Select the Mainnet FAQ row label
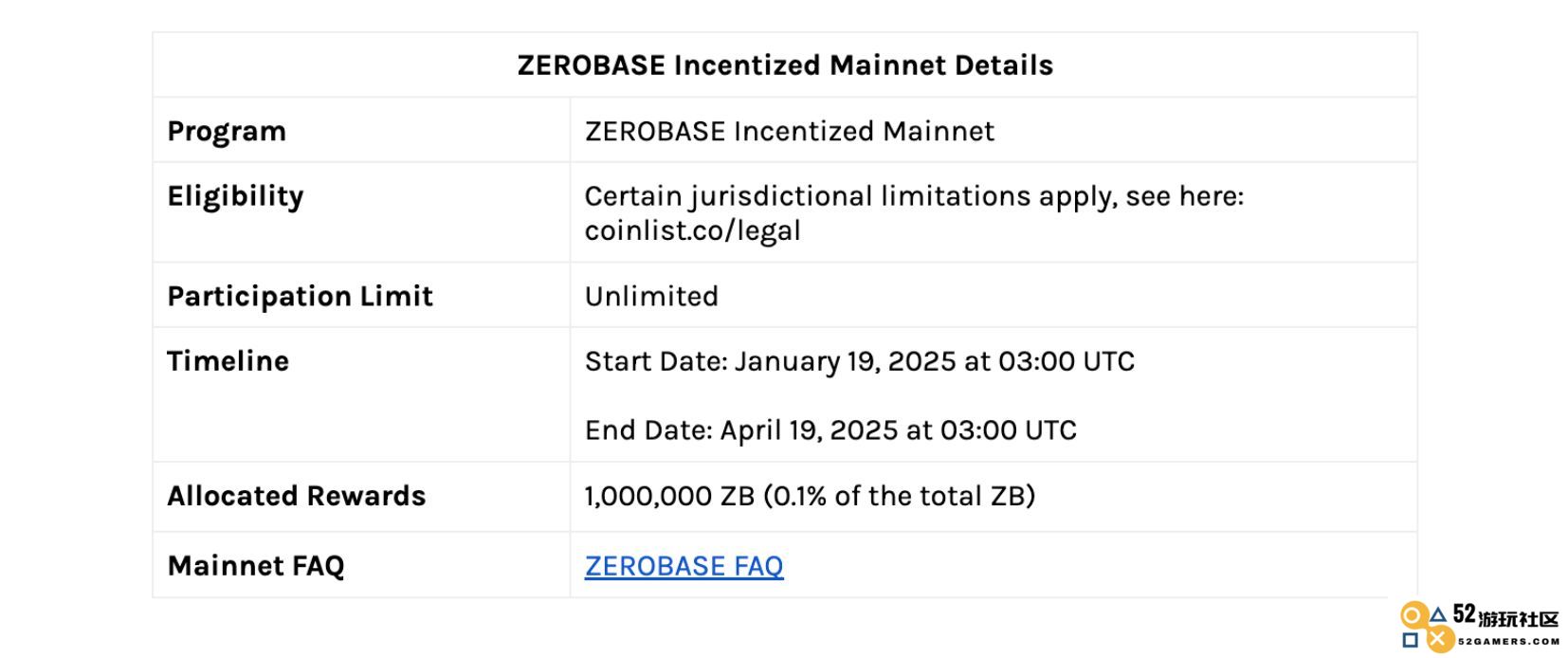1568x658 pixels. click(256, 566)
